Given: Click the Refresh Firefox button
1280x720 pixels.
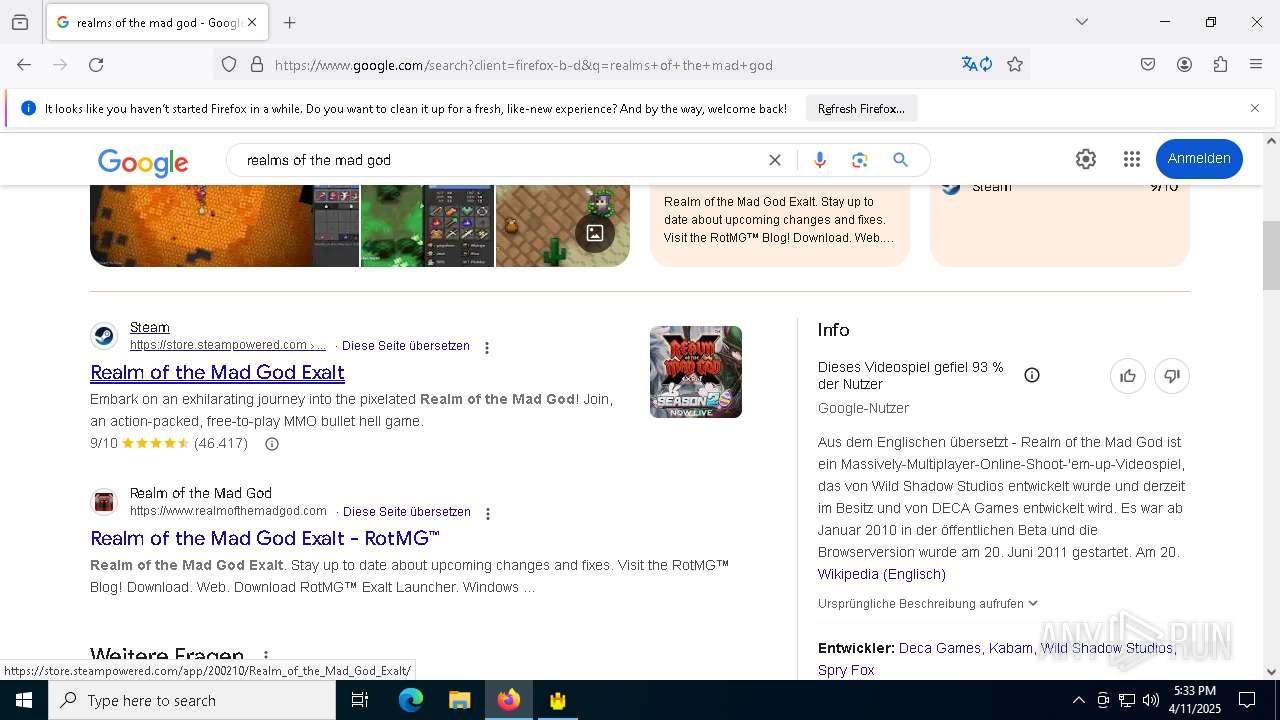Looking at the screenshot, I should tap(861, 108).
